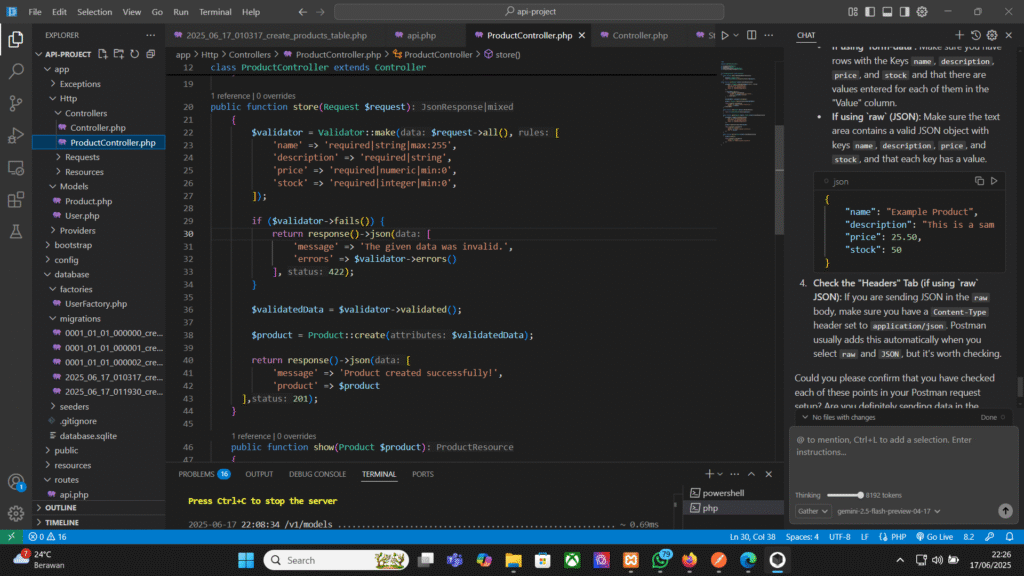Adjust the Thinking tokens slider
Screen dimensions: 1024x576
coord(860,494)
